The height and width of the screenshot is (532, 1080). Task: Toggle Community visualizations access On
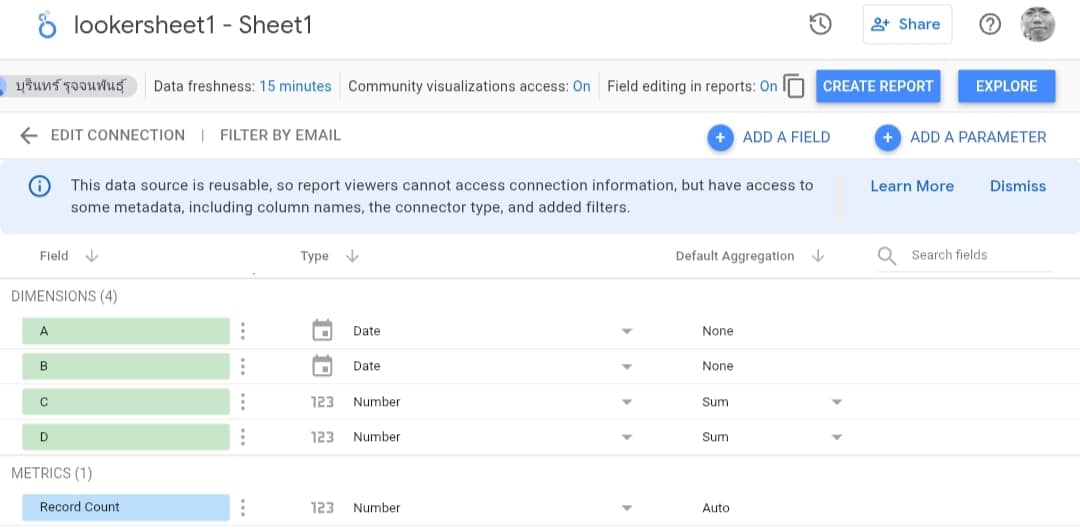[x=581, y=87]
